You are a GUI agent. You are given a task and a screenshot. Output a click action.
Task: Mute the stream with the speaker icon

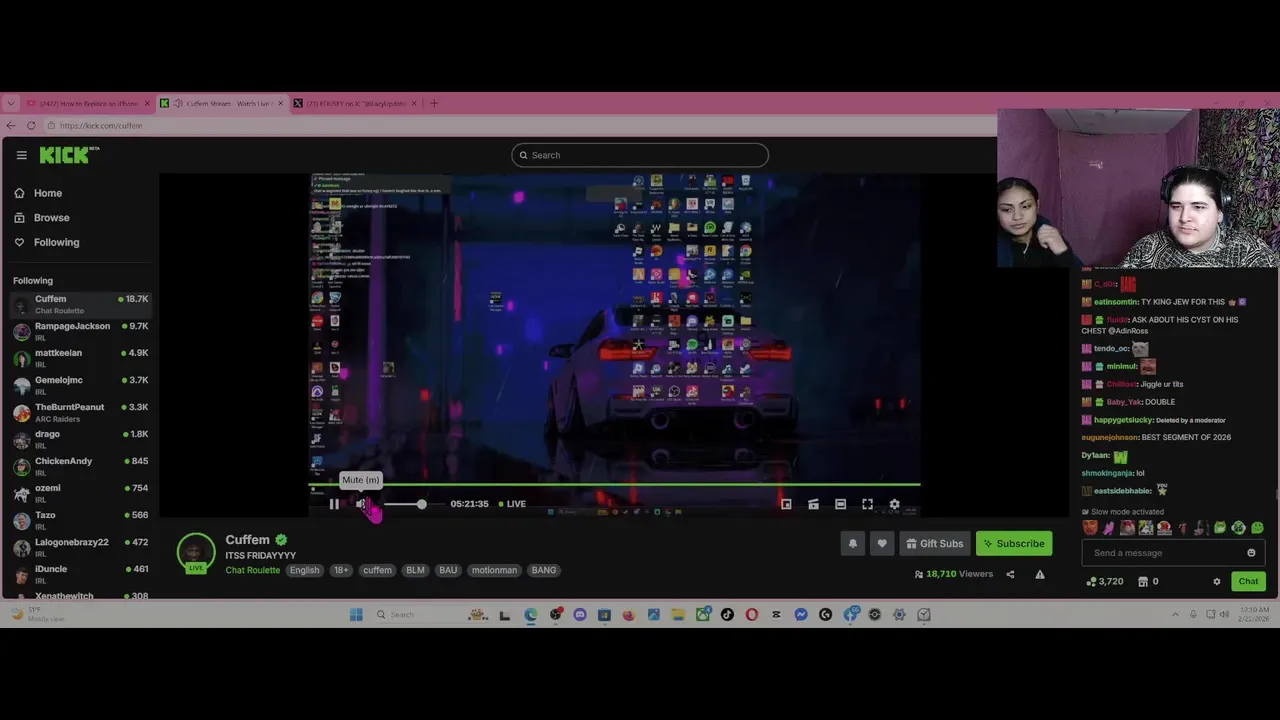(x=360, y=504)
